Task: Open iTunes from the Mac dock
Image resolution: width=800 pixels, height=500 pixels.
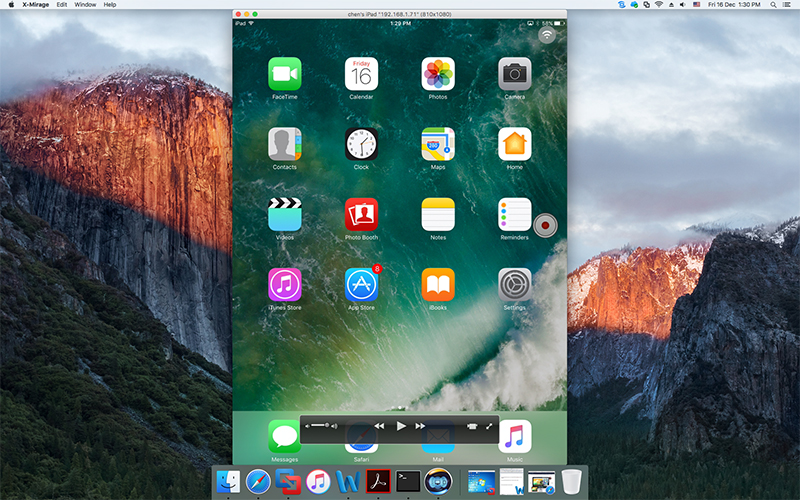Action: click(318, 482)
